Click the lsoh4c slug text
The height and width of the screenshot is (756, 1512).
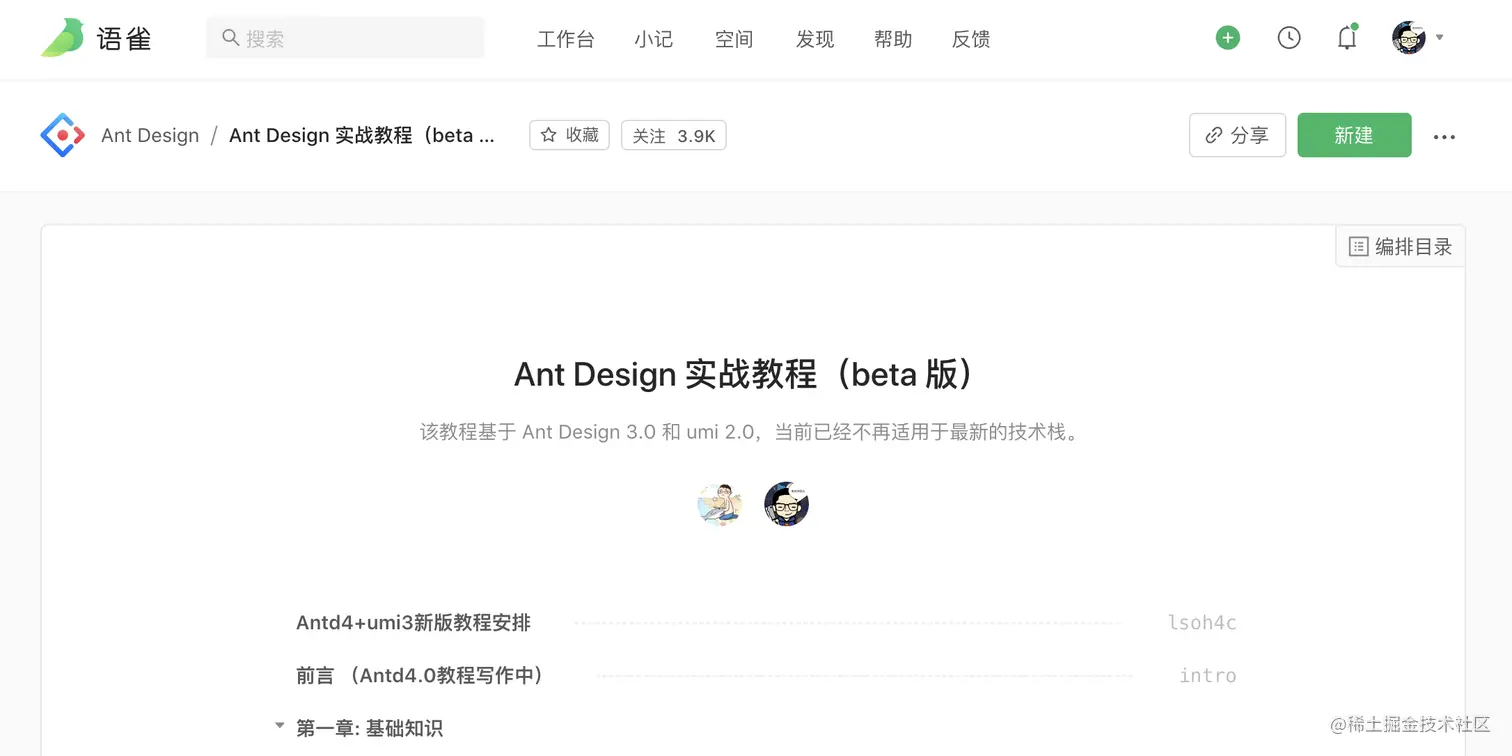point(1202,623)
